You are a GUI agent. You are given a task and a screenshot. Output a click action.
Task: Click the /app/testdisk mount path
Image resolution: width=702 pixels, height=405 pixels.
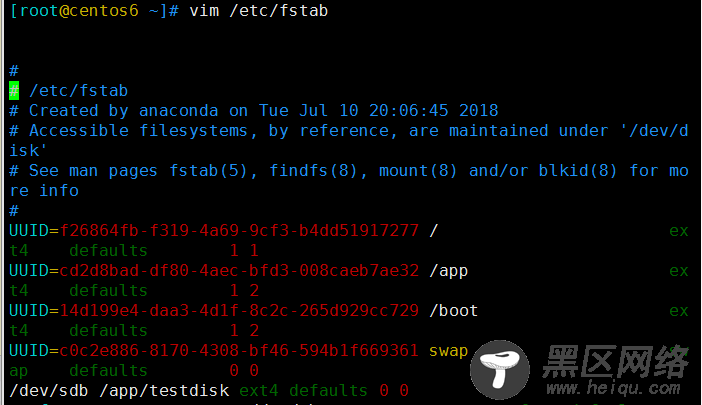(164, 391)
